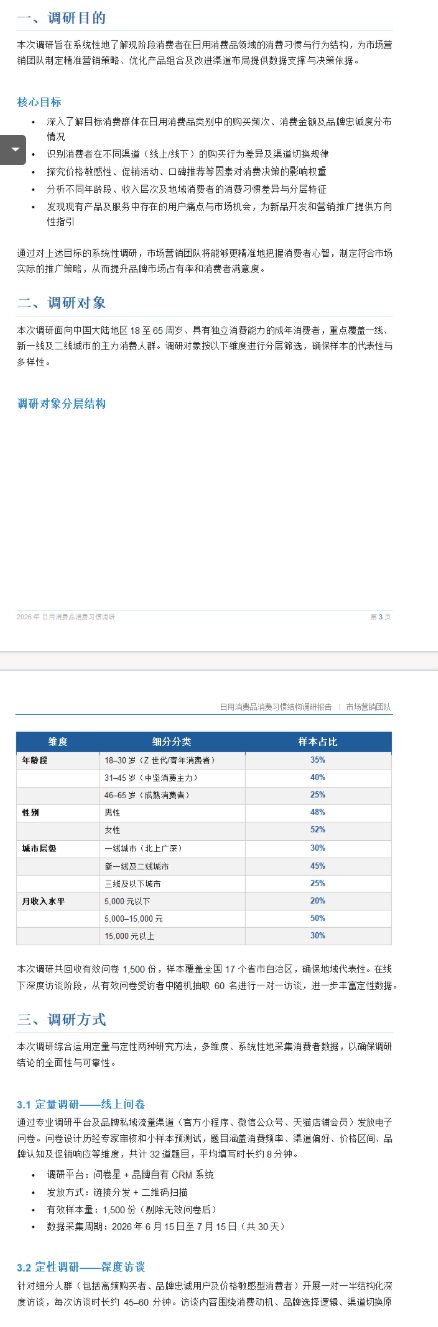Click the page number '第 3 页' in footer
Viewport: 438px width, 1327px height.
(x=381, y=617)
